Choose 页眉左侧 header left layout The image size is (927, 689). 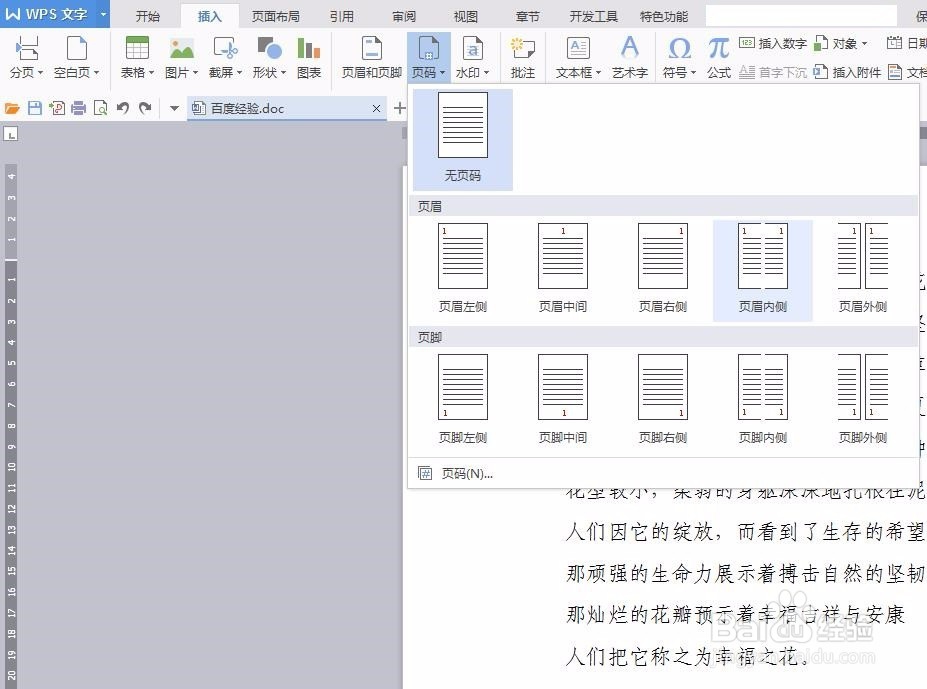pyautogui.click(x=462, y=270)
